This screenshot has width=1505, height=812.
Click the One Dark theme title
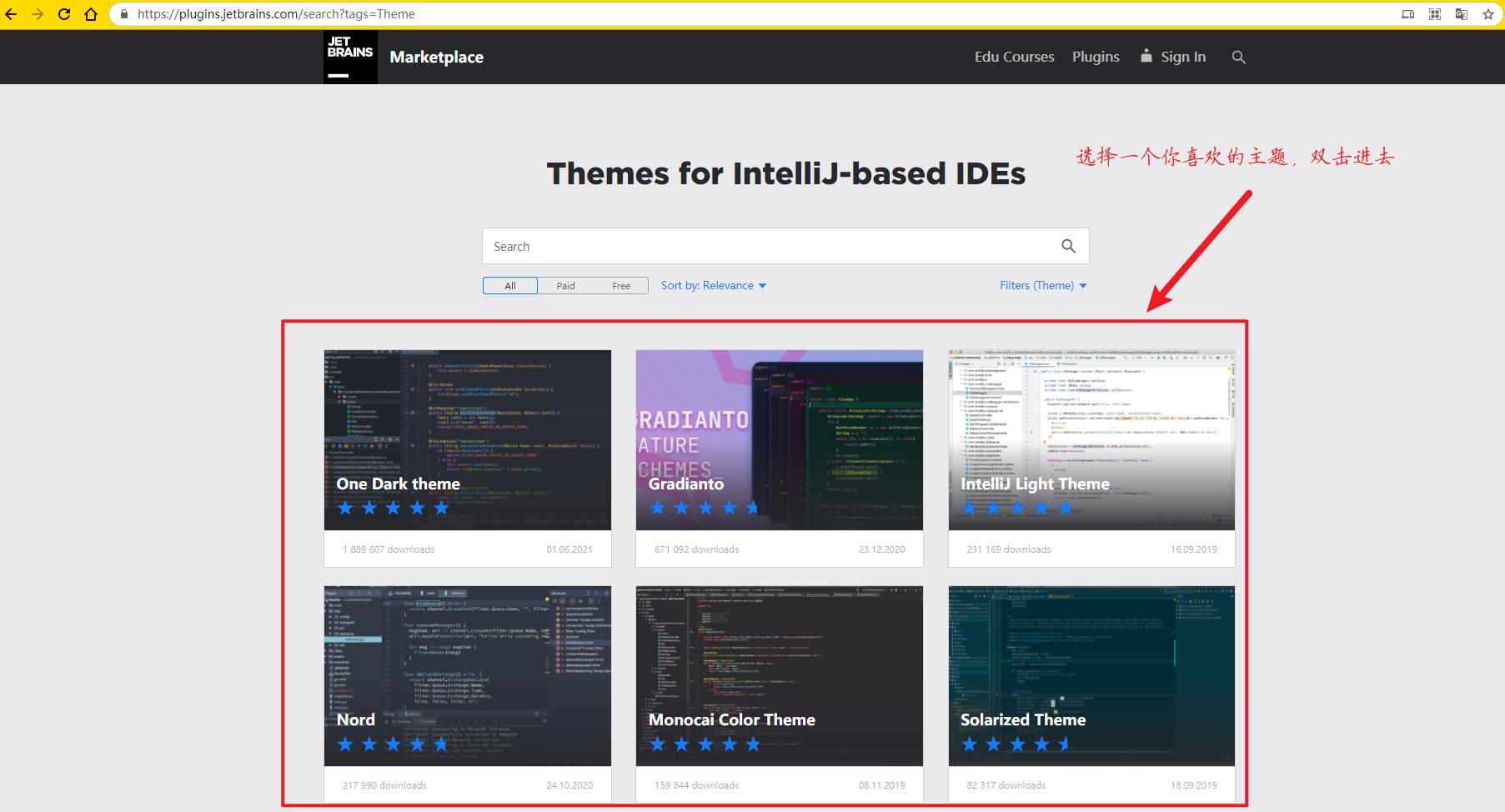click(x=398, y=484)
